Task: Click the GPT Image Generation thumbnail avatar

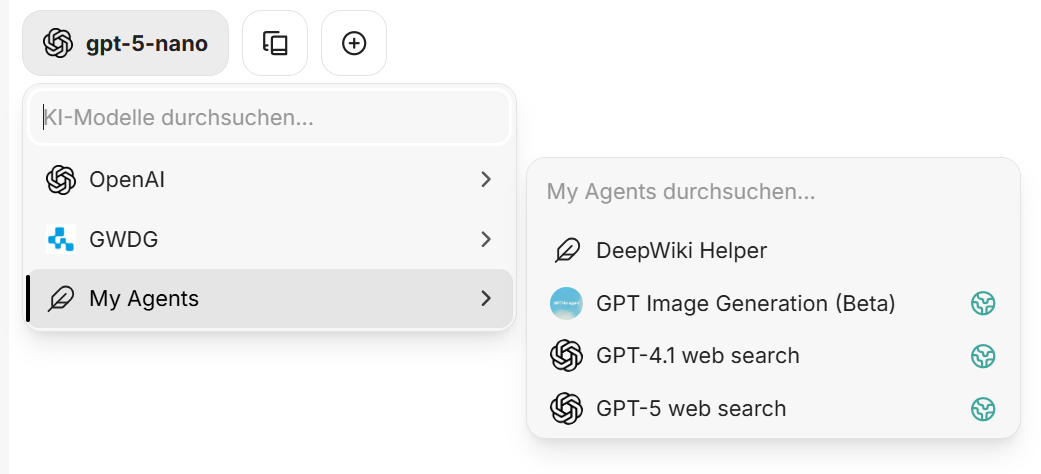Action: pos(566,303)
